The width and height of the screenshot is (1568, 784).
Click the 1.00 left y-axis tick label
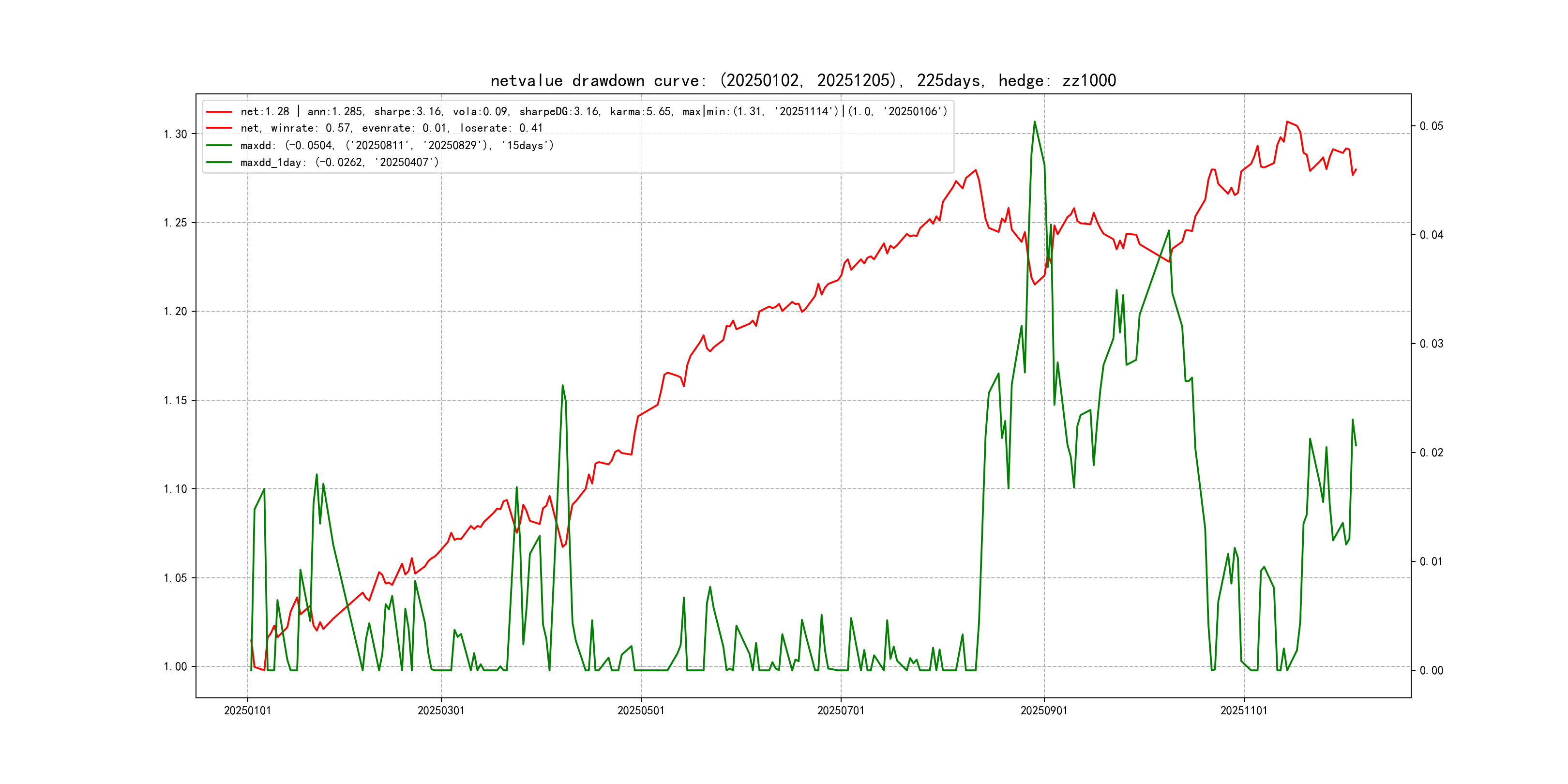175,666
